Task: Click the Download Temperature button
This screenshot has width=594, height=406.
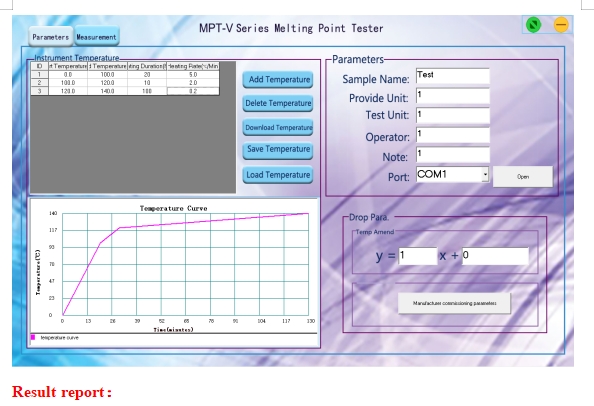Action: [278, 128]
